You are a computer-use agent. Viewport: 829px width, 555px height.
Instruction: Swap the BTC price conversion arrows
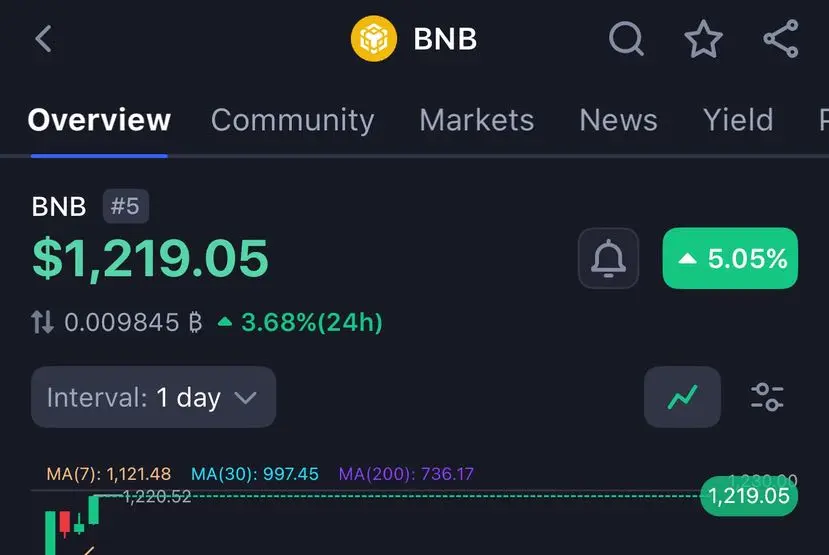point(42,322)
